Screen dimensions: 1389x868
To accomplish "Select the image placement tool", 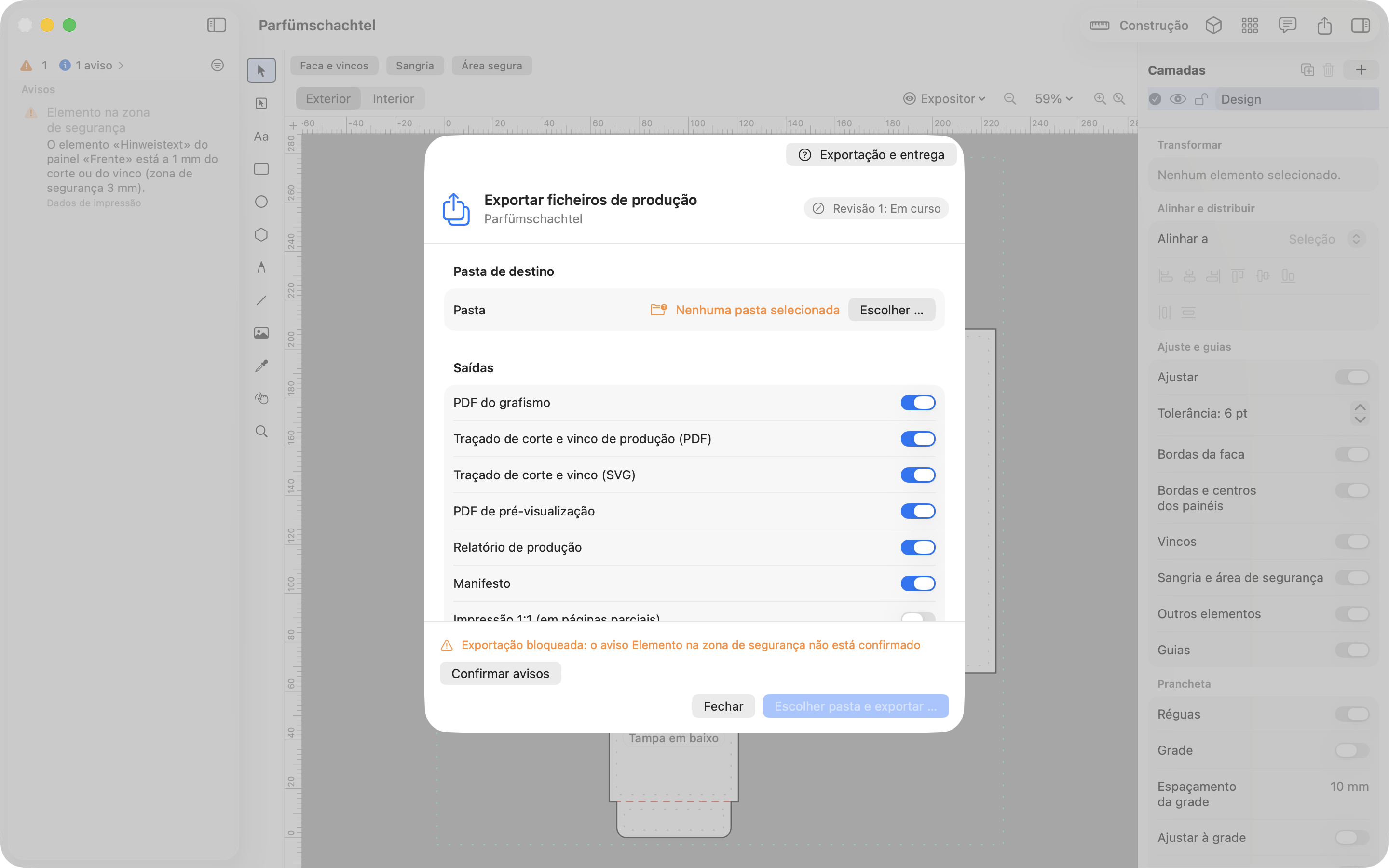I will click(x=261, y=333).
